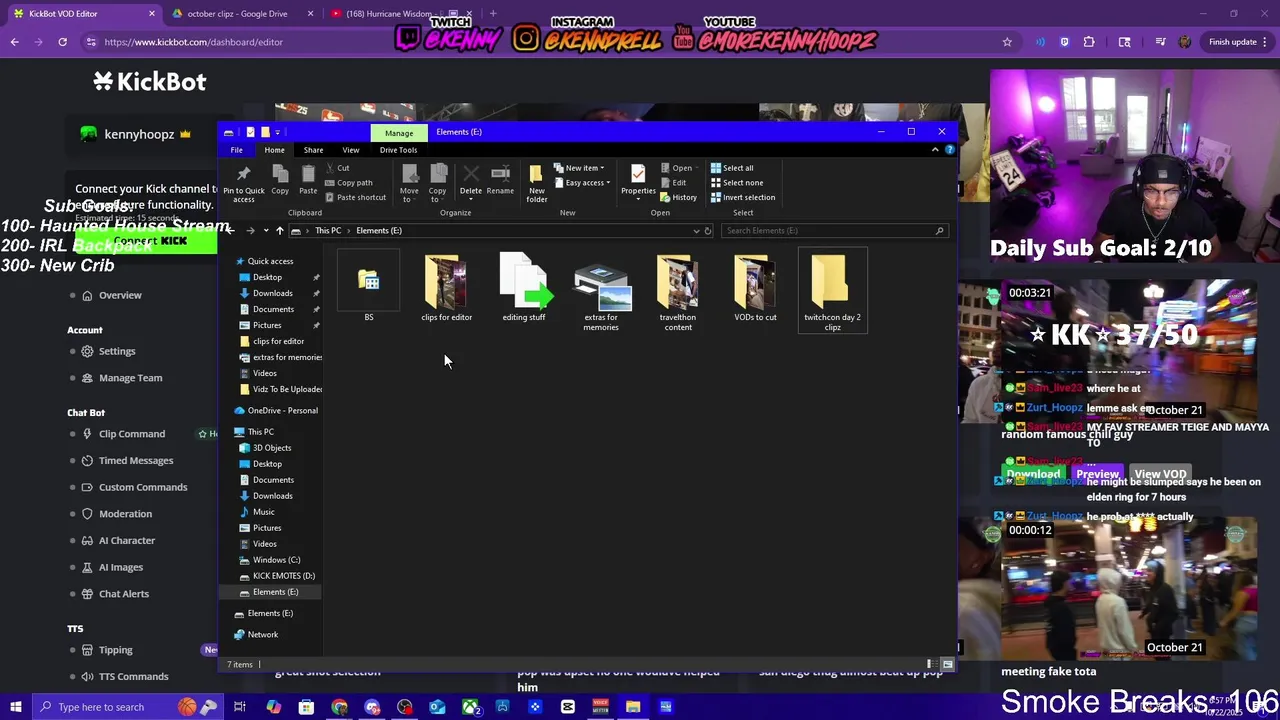The width and height of the screenshot is (1280, 720).
Task: Select the clips for editor folder
Action: pos(446,289)
